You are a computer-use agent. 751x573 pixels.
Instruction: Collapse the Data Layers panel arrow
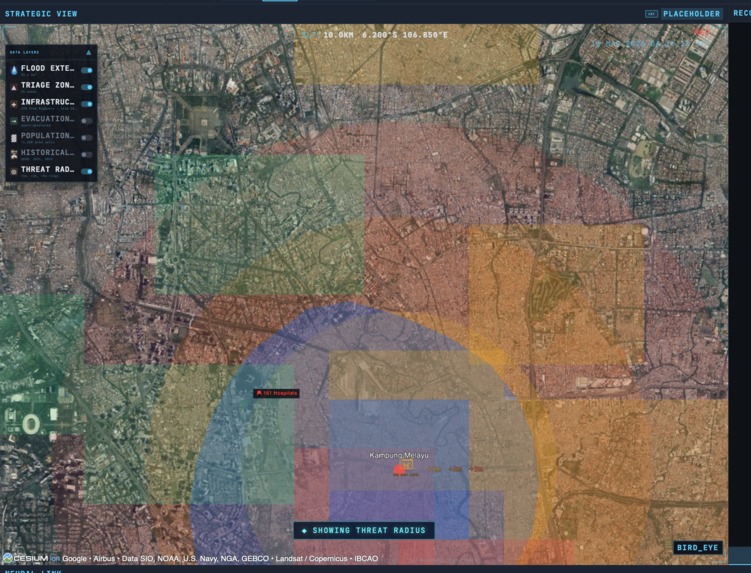click(x=89, y=52)
